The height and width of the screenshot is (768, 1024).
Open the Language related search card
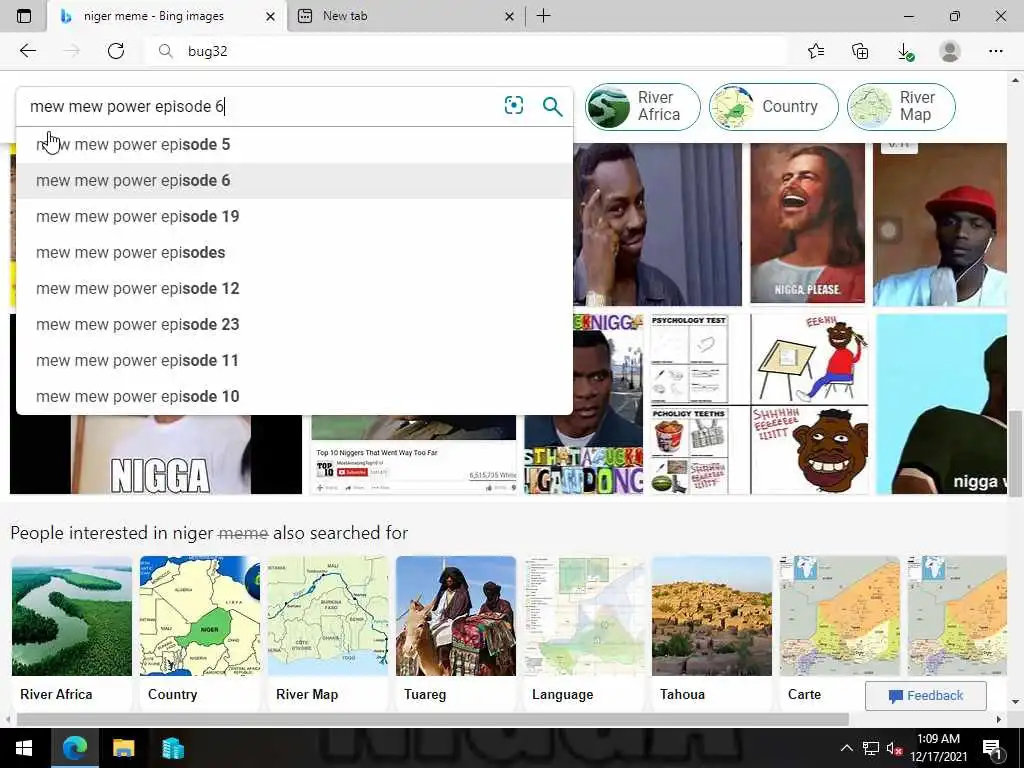pyautogui.click(x=584, y=631)
